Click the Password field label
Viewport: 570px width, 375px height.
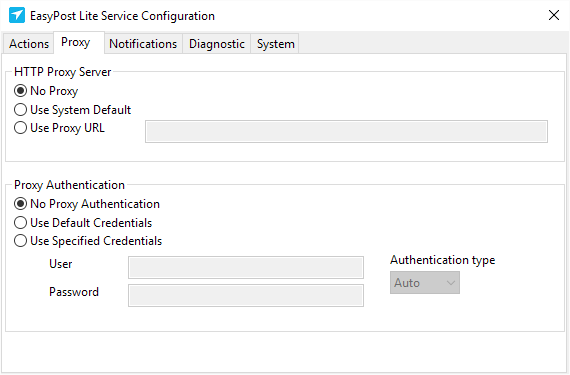[74, 292]
